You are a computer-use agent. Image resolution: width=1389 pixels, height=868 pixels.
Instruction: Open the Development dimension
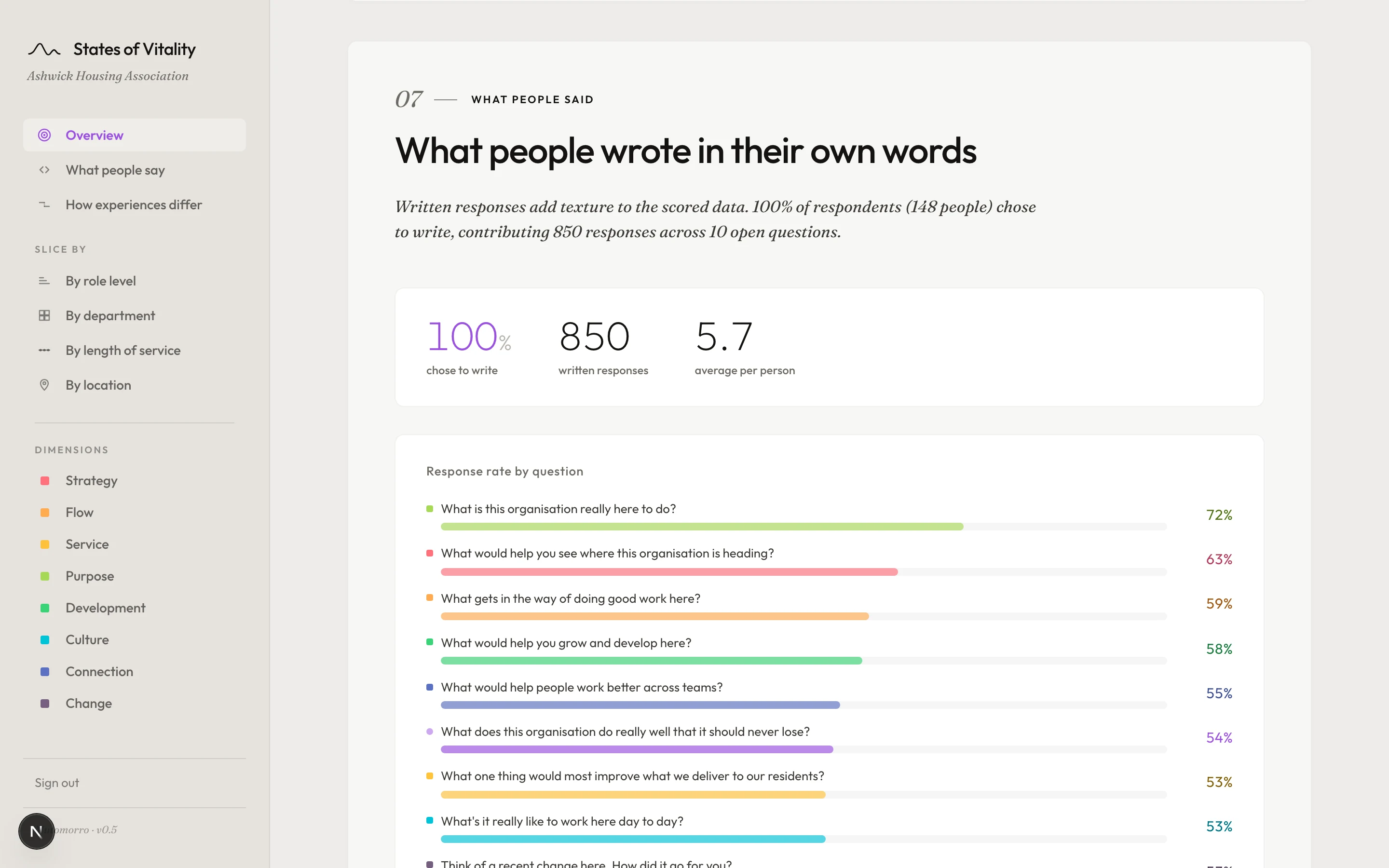click(x=134, y=608)
